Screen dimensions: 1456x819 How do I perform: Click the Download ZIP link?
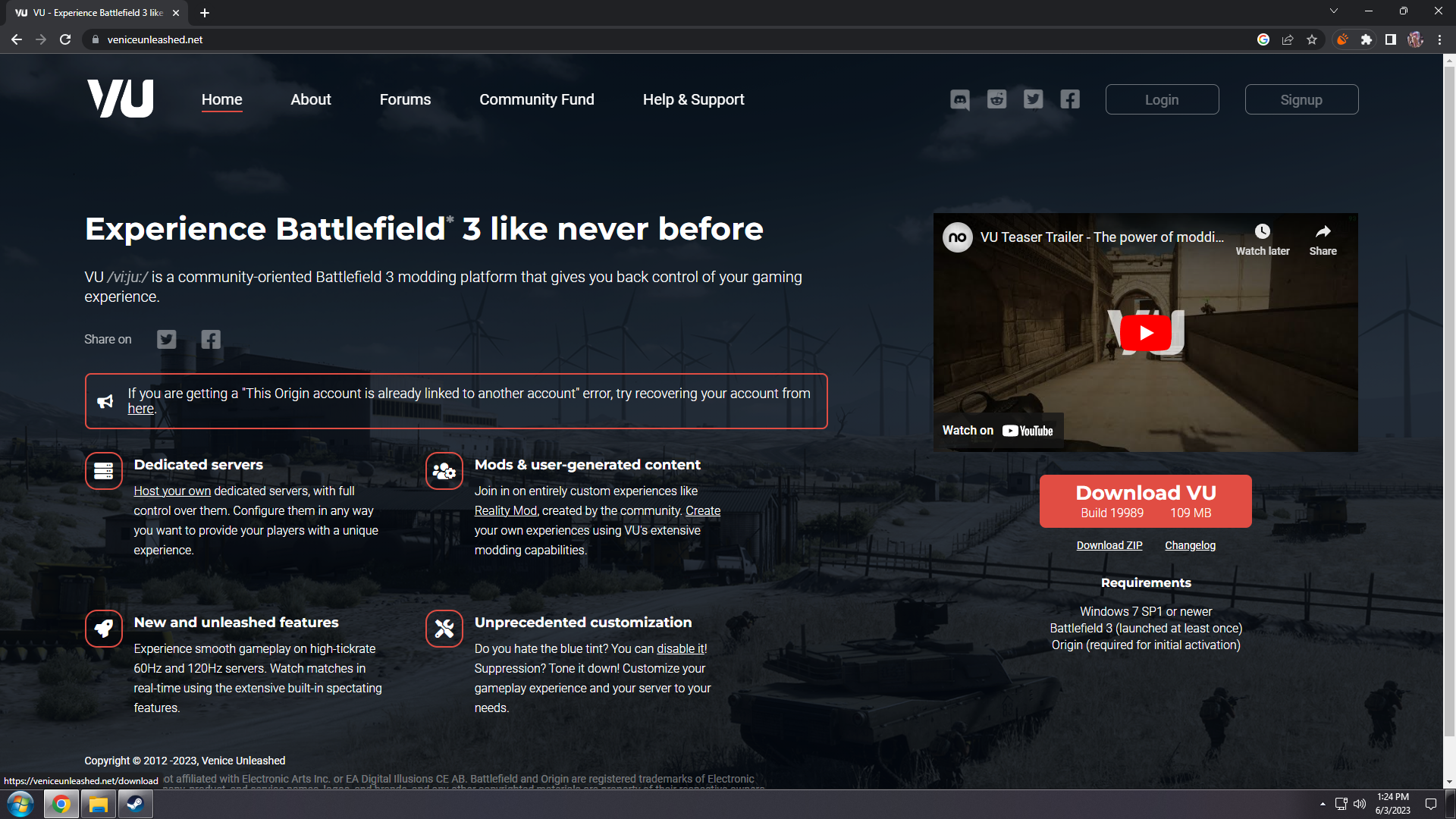click(x=1109, y=545)
